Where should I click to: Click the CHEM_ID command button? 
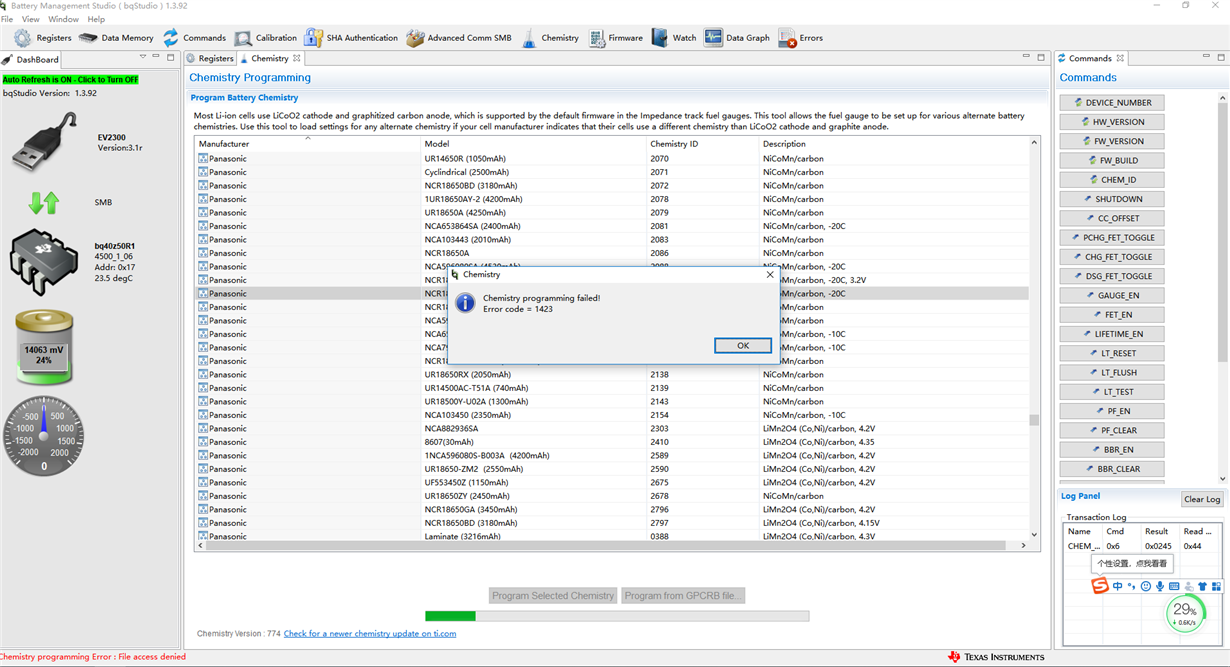pos(1112,180)
